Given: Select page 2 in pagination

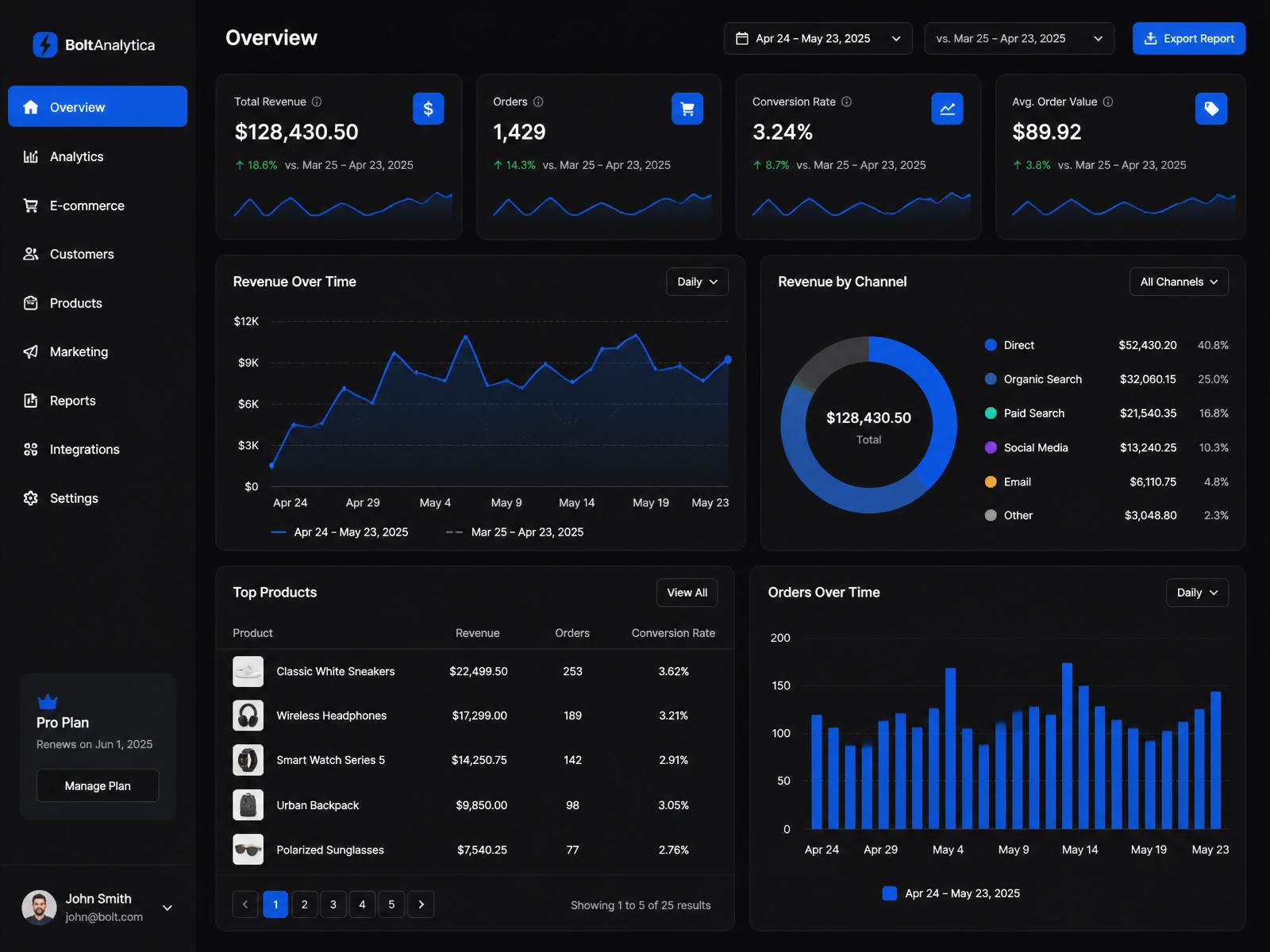Looking at the screenshot, I should click(x=304, y=904).
